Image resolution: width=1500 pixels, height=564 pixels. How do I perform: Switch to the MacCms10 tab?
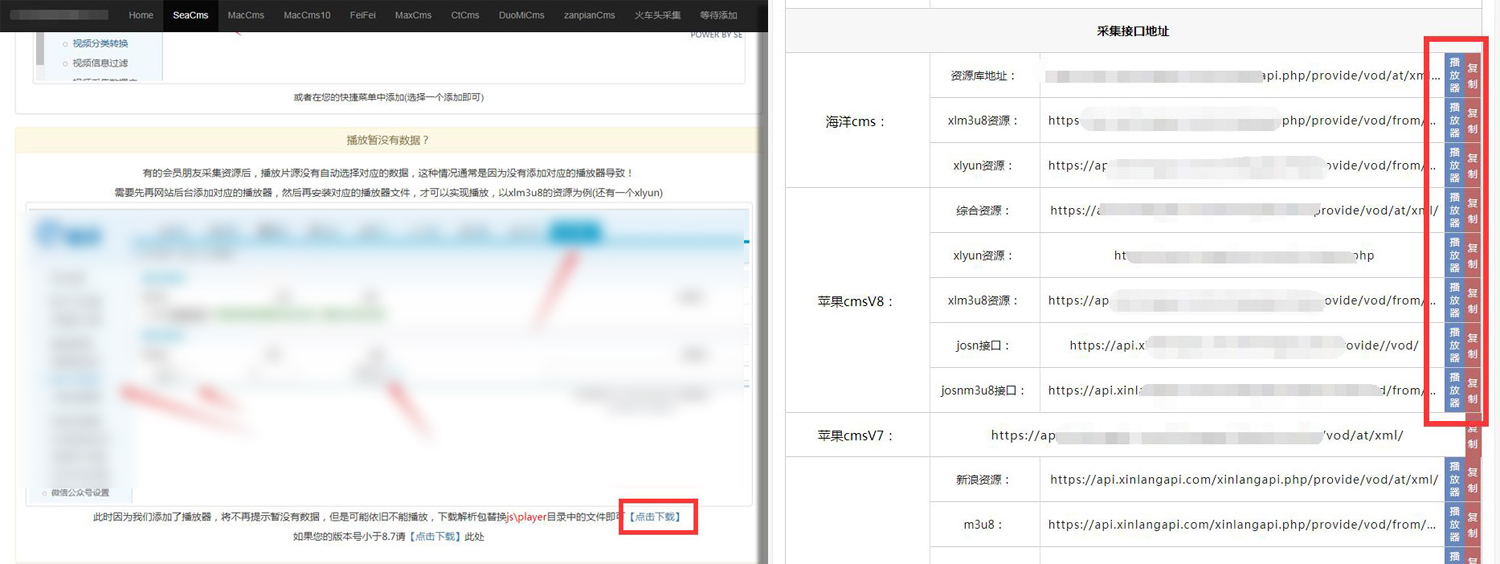(x=306, y=15)
